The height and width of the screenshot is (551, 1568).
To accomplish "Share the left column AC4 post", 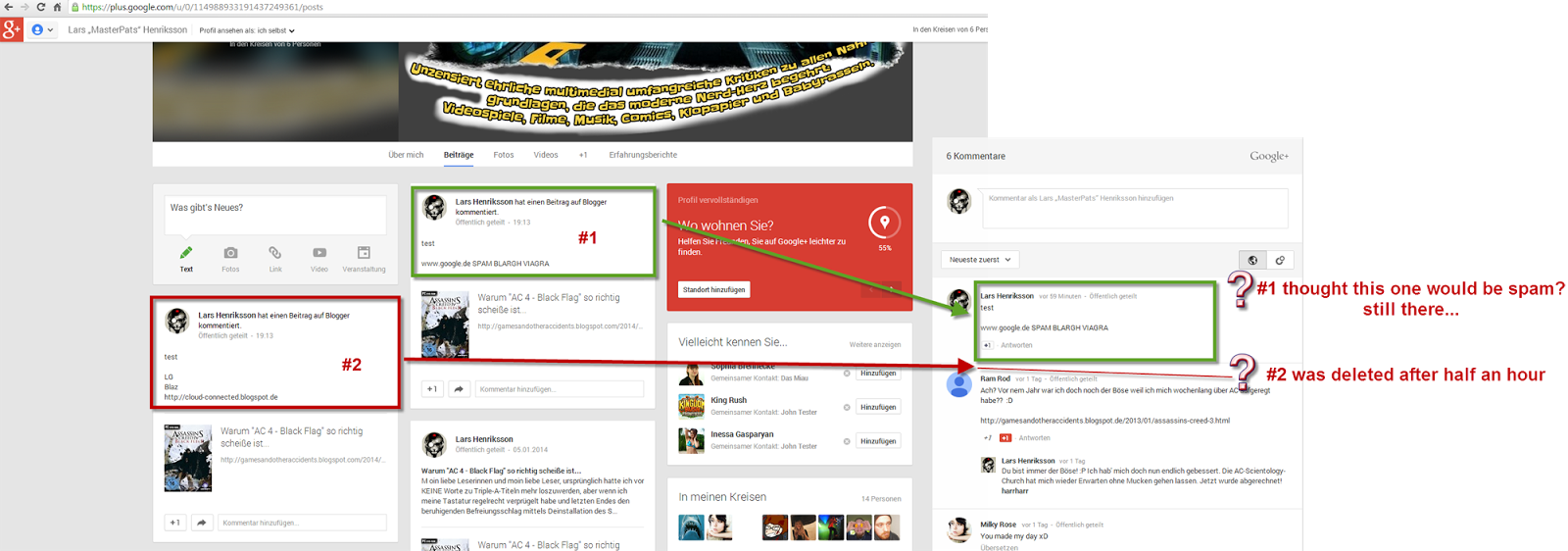I will [202, 523].
